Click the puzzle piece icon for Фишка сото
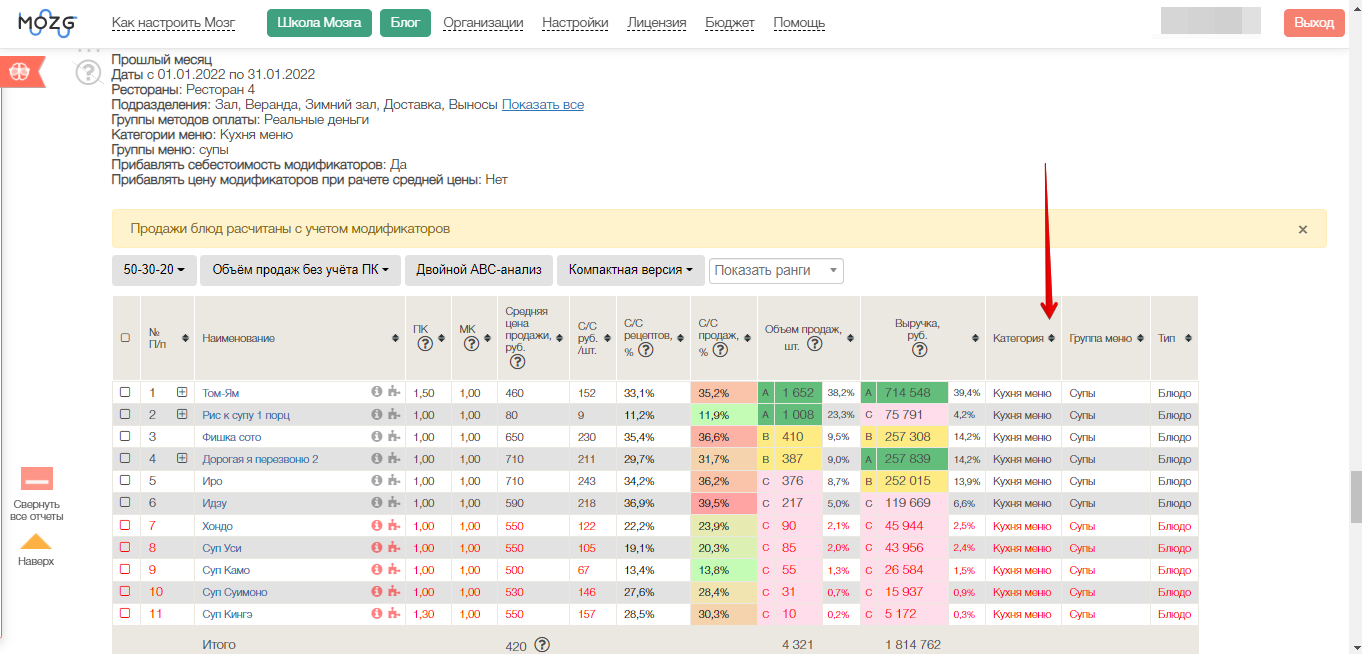Screen dimensions: 1362x654 tap(394, 437)
